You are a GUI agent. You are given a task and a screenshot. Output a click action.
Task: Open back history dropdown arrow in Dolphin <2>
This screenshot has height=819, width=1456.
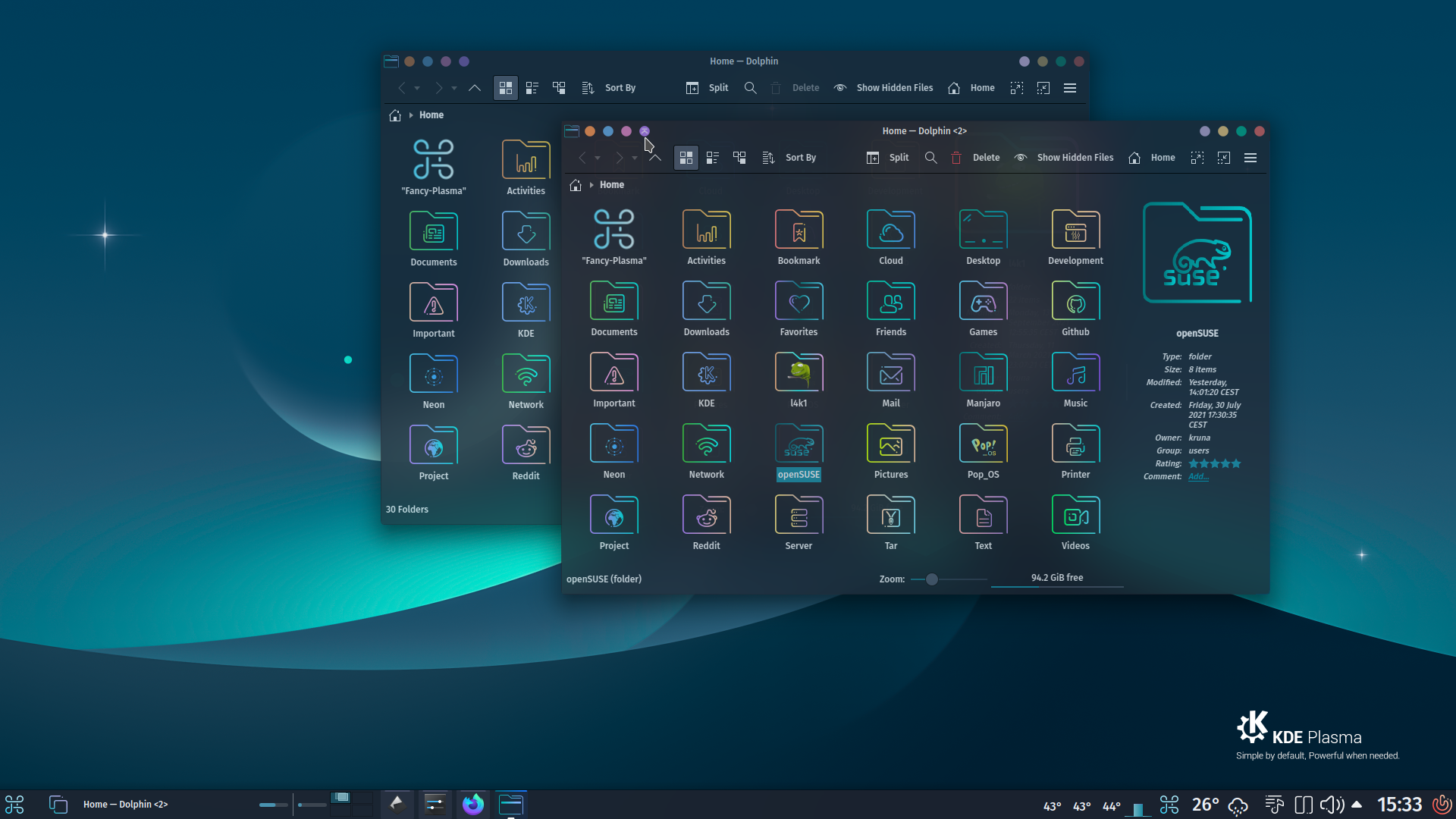click(x=598, y=158)
